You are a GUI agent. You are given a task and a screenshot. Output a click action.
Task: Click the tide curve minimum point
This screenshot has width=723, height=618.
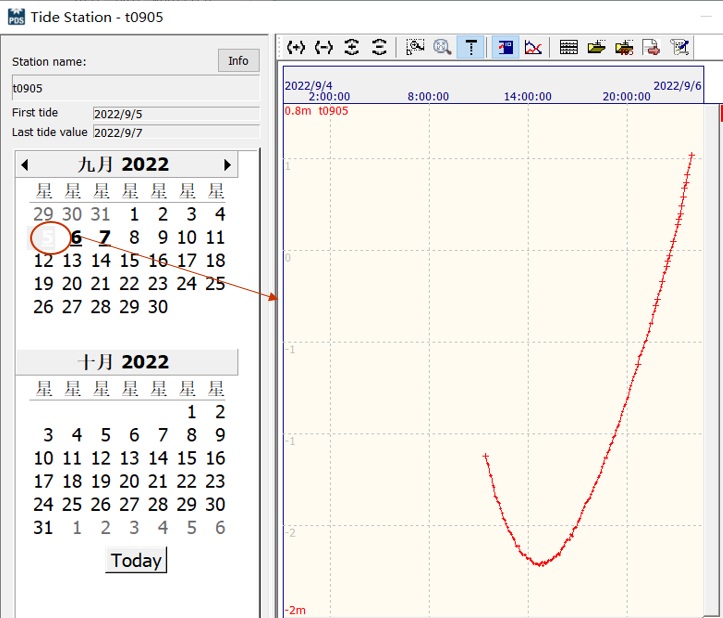tap(540, 564)
